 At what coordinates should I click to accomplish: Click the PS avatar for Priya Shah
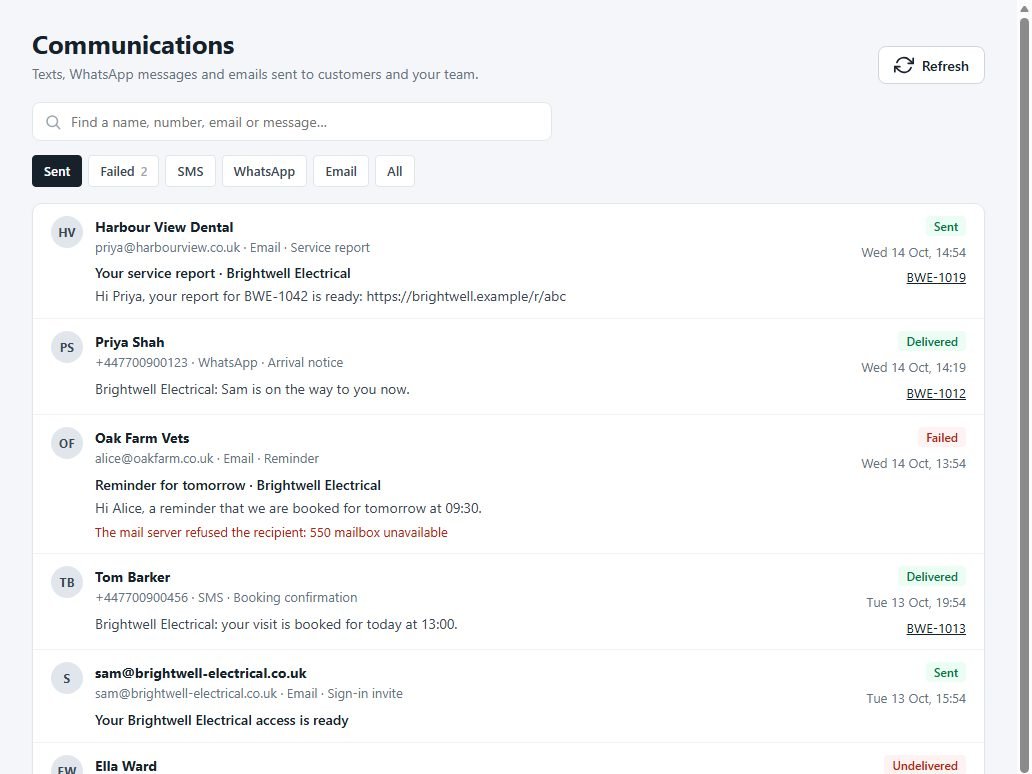(x=67, y=348)
